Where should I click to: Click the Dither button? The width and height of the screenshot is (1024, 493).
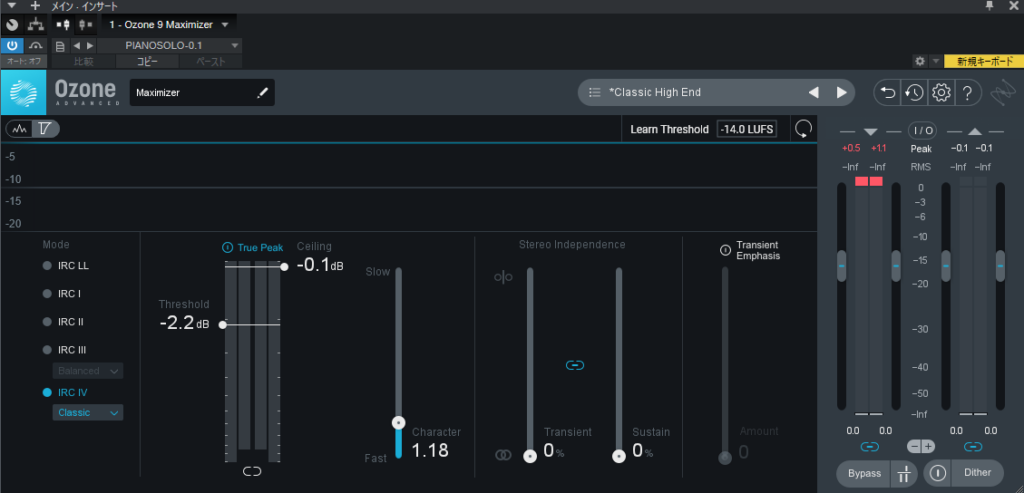(x=977, y=473)
